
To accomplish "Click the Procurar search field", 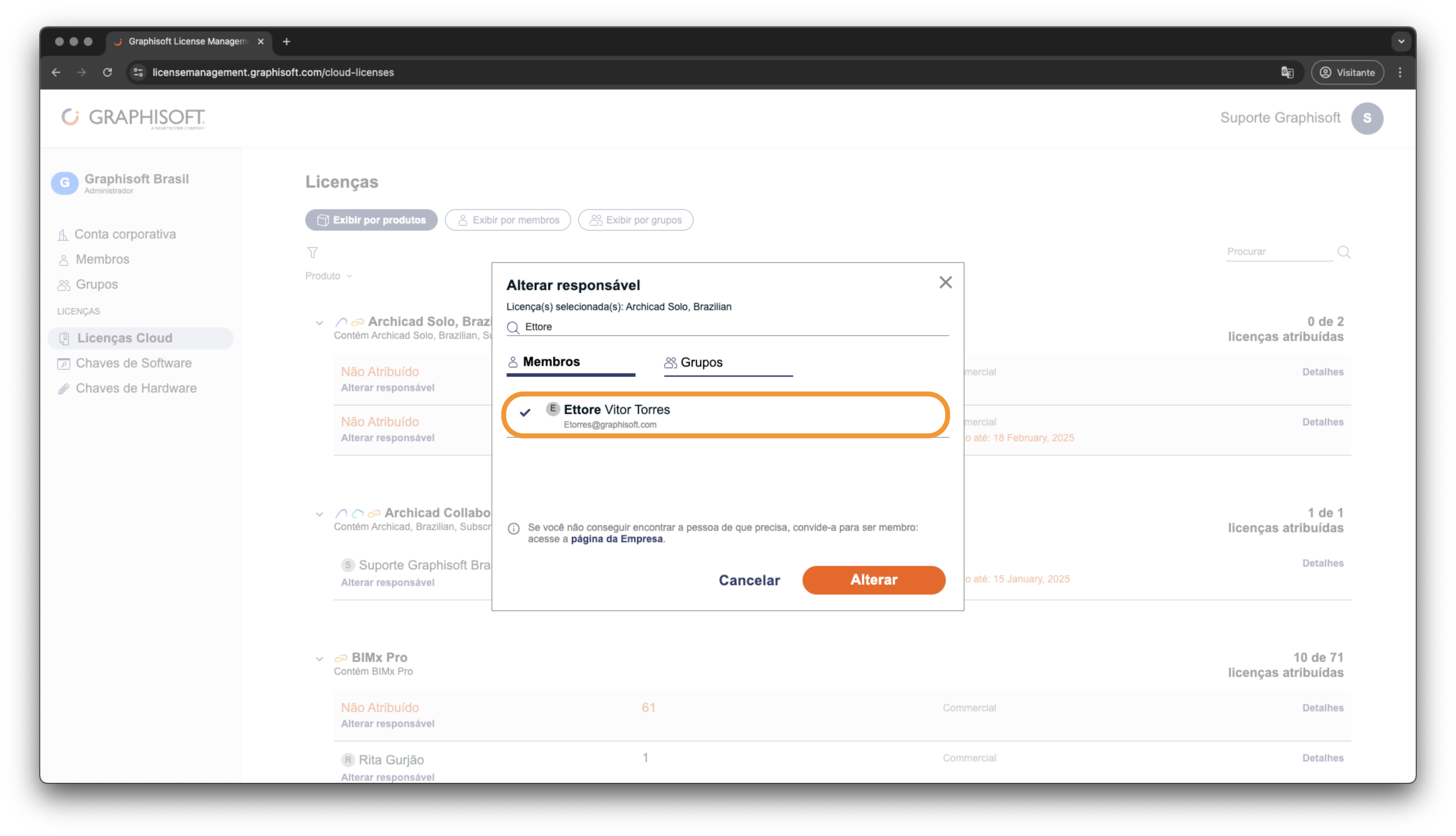I will point(1279,252).
